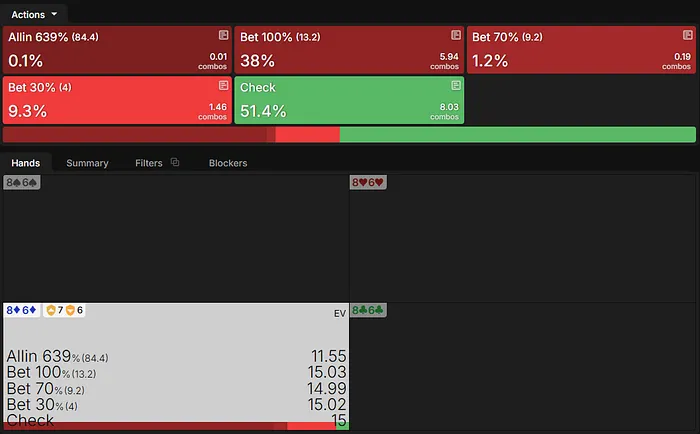Click the Bet 100% card detail icon

(x=456, y=36)
